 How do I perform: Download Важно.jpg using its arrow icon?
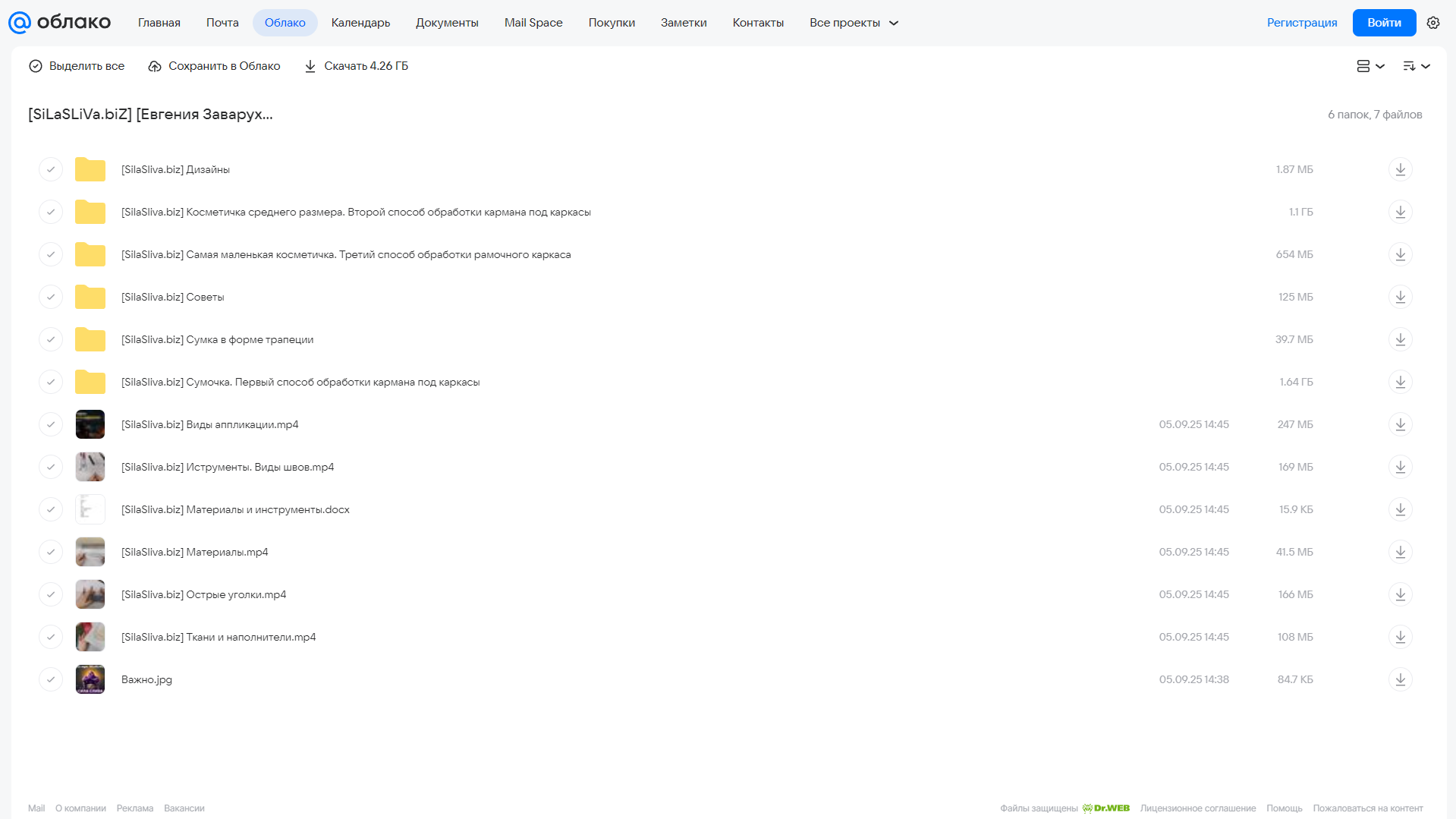pyautogui.click(x=1400, y=679)
